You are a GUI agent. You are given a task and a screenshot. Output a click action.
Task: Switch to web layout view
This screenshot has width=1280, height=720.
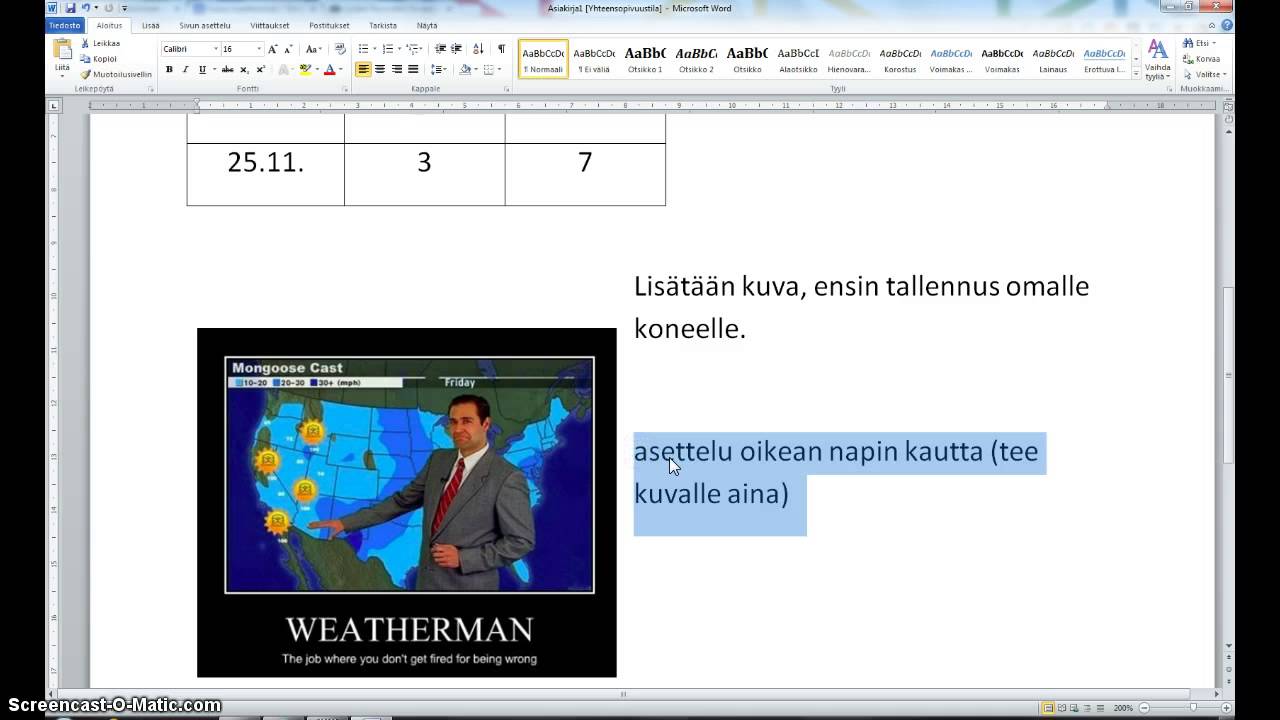[x=1074, y=708]
